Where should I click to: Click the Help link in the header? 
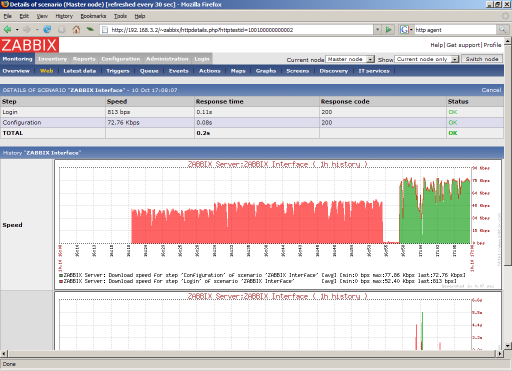coord(437,45)
